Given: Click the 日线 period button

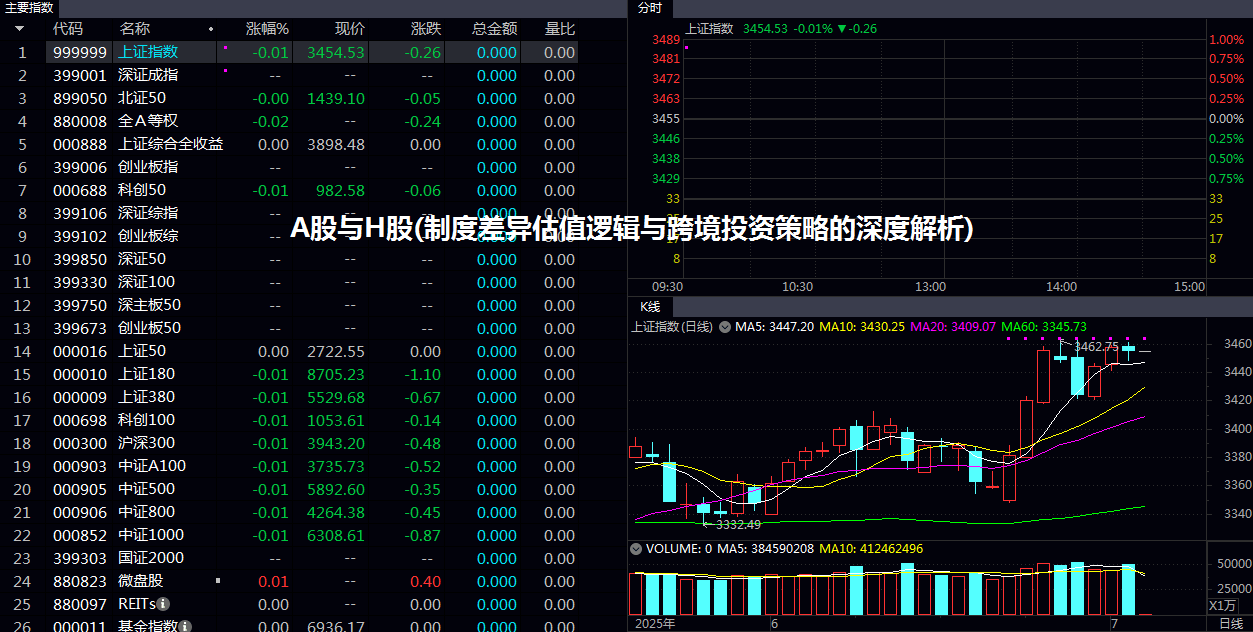Looking at the screenshot, I should tap(1231, 623).
